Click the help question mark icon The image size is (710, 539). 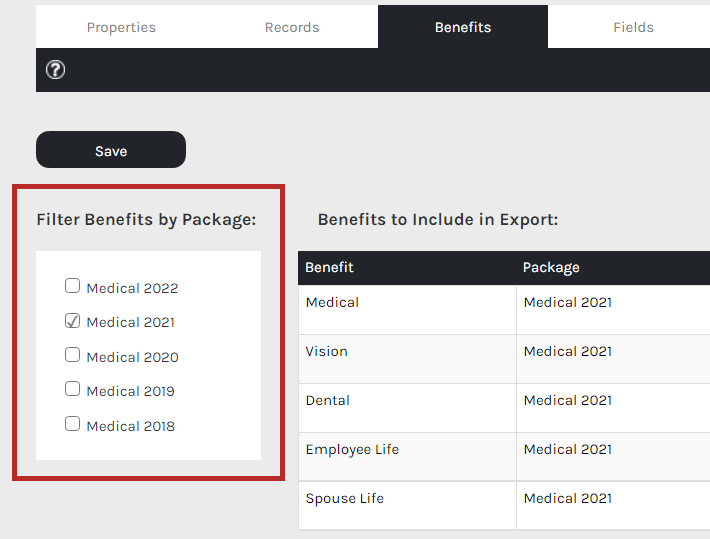56,70
